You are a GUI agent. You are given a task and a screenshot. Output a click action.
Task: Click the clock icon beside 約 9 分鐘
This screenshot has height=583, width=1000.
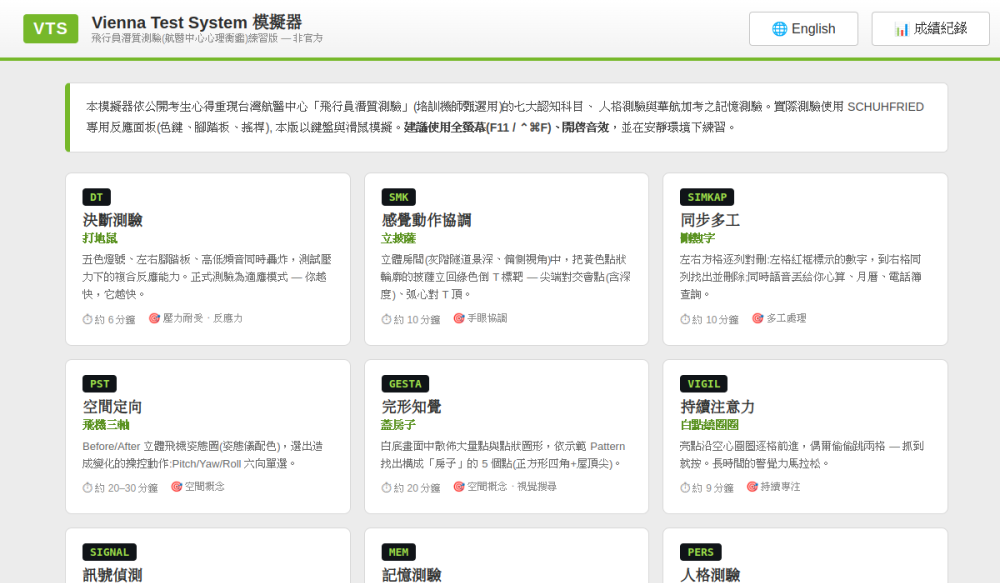(685, 487)
